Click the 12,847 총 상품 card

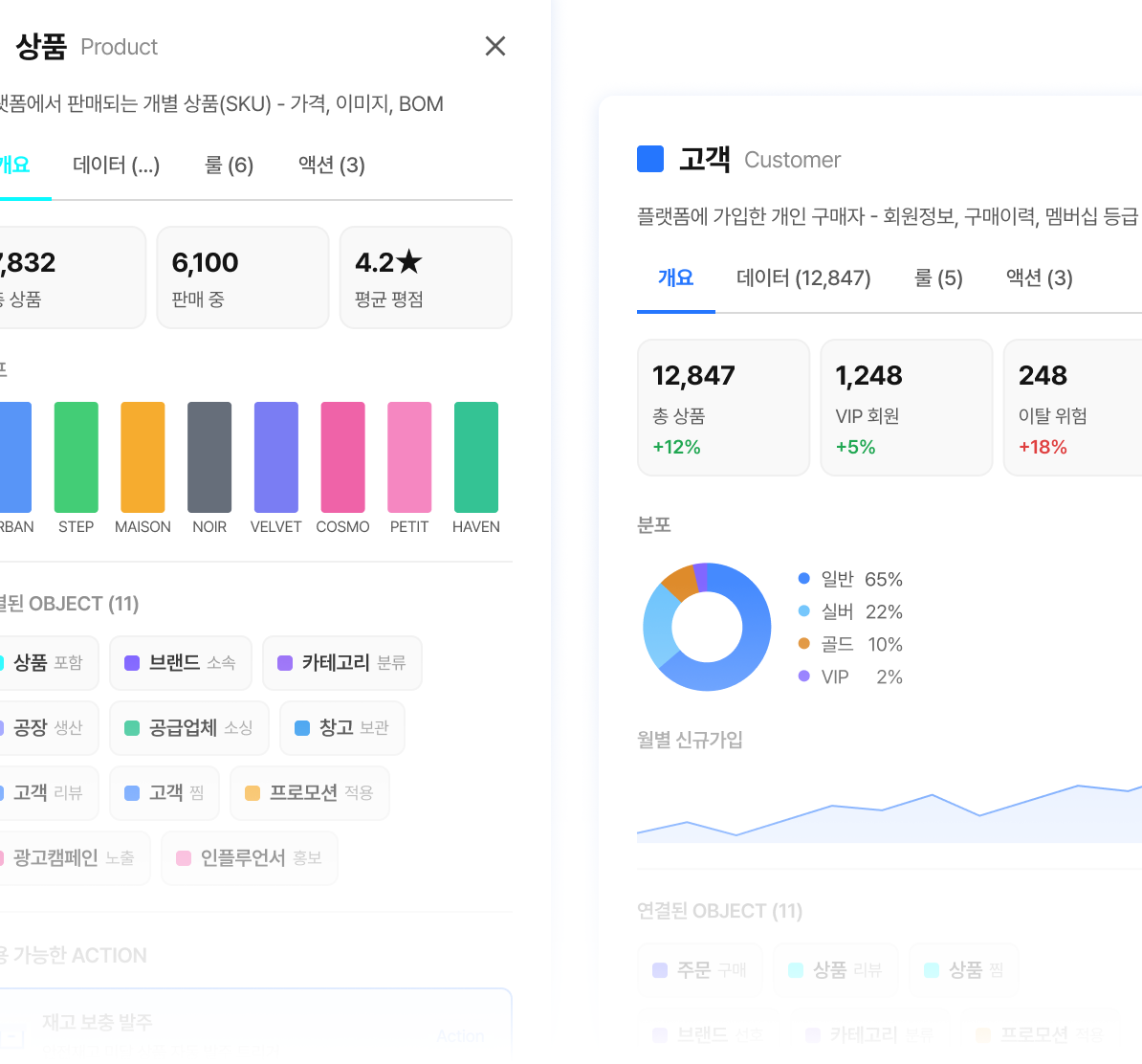tap(723, 408)
